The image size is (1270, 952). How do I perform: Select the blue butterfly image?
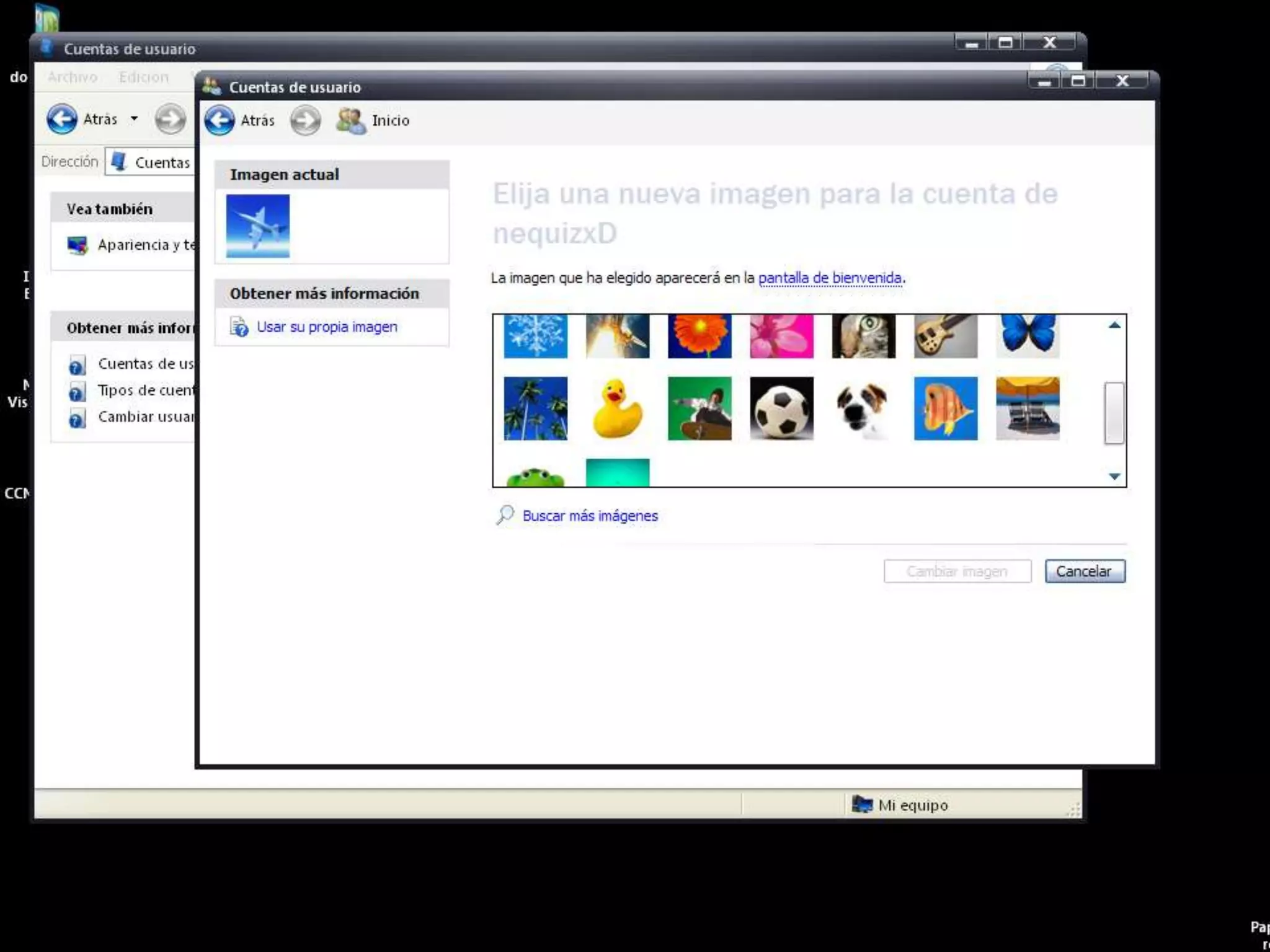pyautogui.click(x=1028, y=336)
